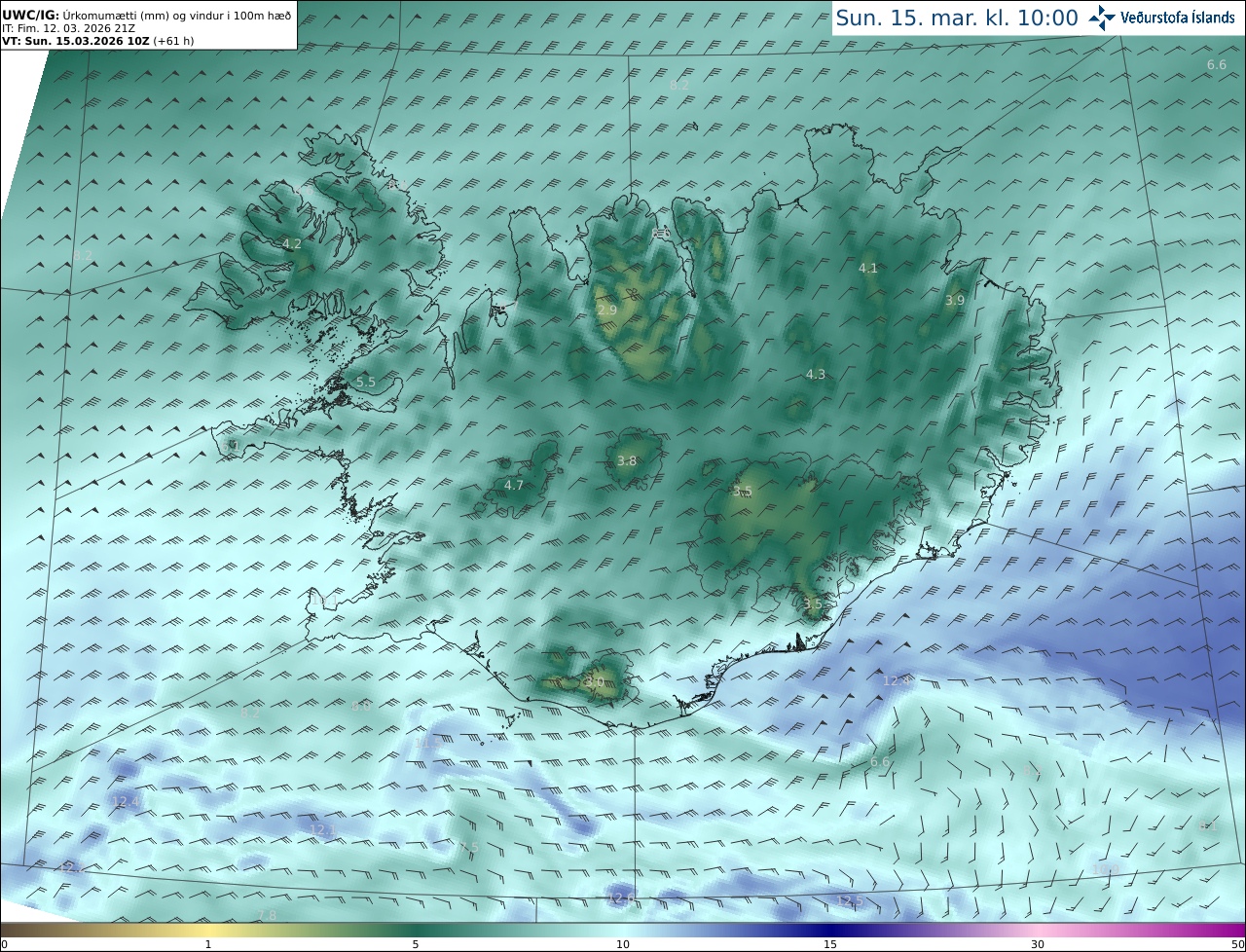1246x952 pixels.
Task: Click the 'Veðurstofa Íslands' name text
Action: [1178, 18]
